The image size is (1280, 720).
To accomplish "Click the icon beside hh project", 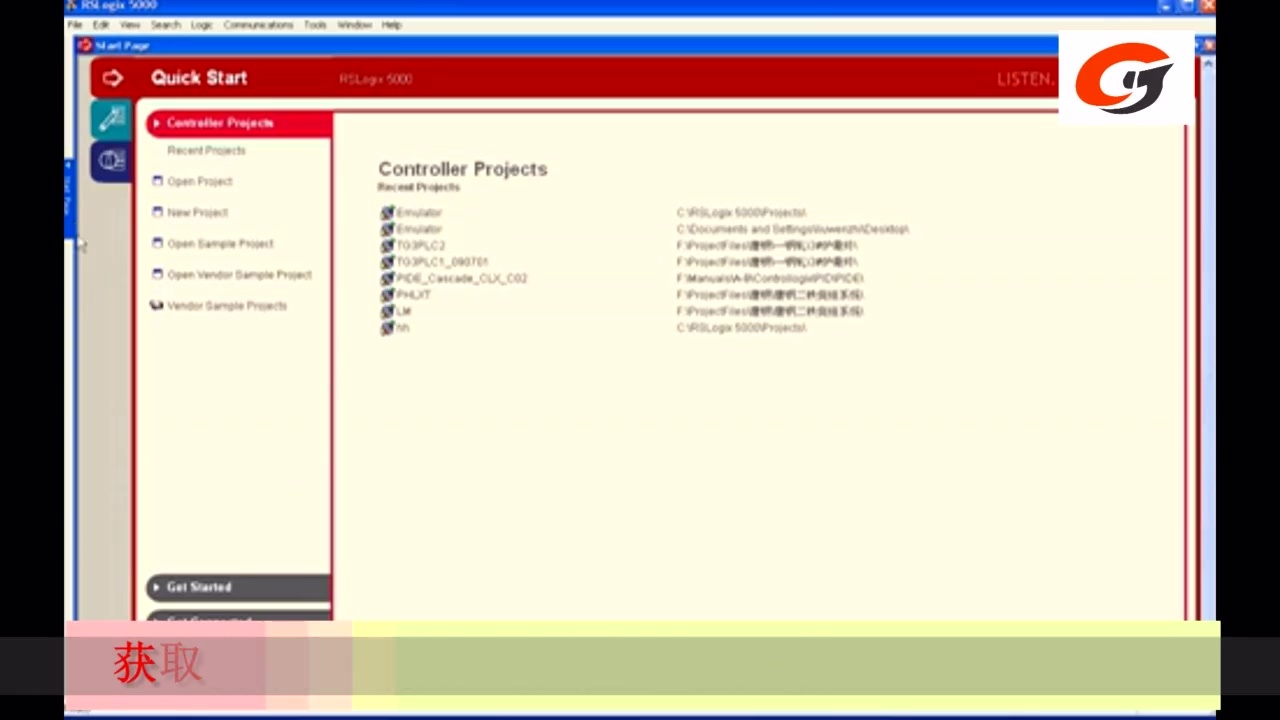I will tap(388, 328).
